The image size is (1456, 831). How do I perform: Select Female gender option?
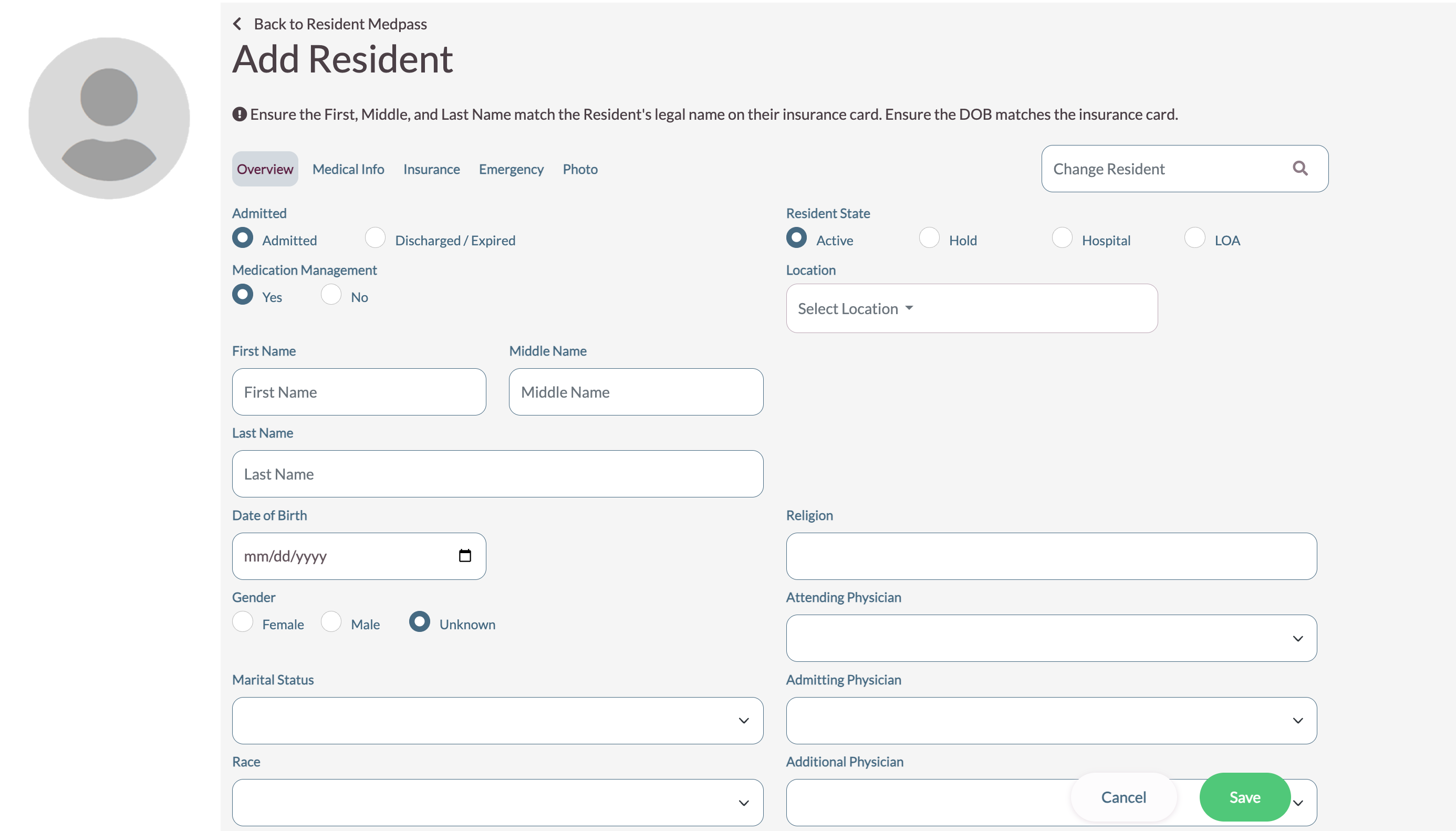[x=243, y=622]
